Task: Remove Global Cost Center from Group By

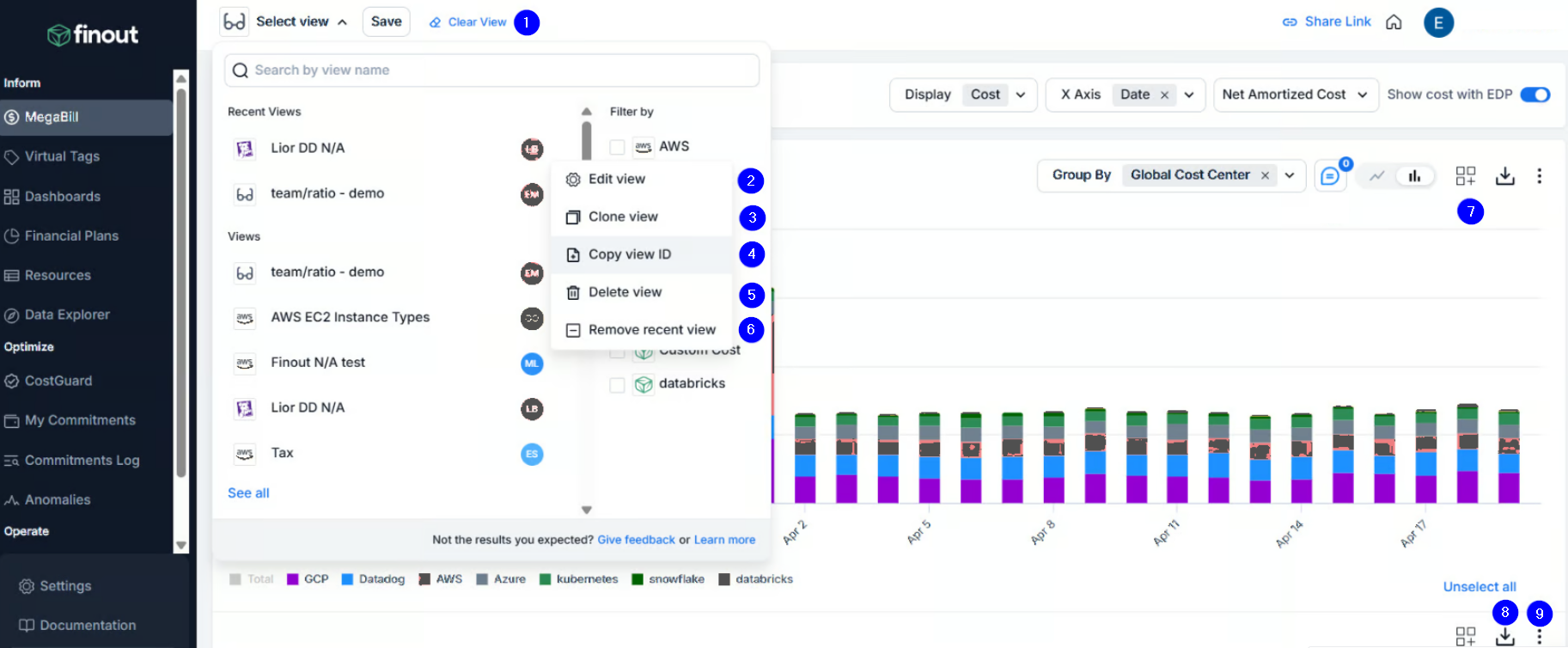Action: (x=1265, y=175)
